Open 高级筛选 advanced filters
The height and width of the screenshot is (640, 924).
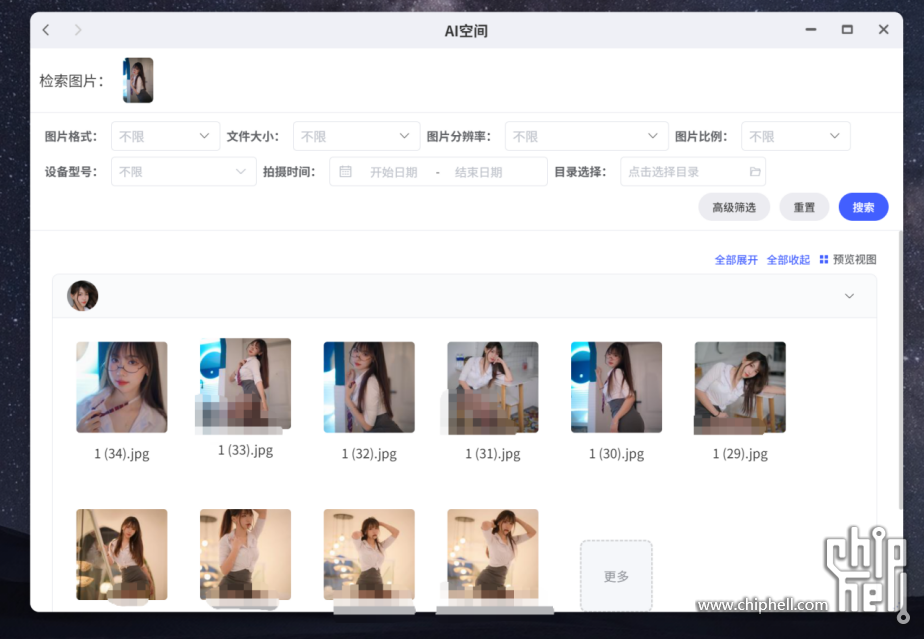(734, 207)
